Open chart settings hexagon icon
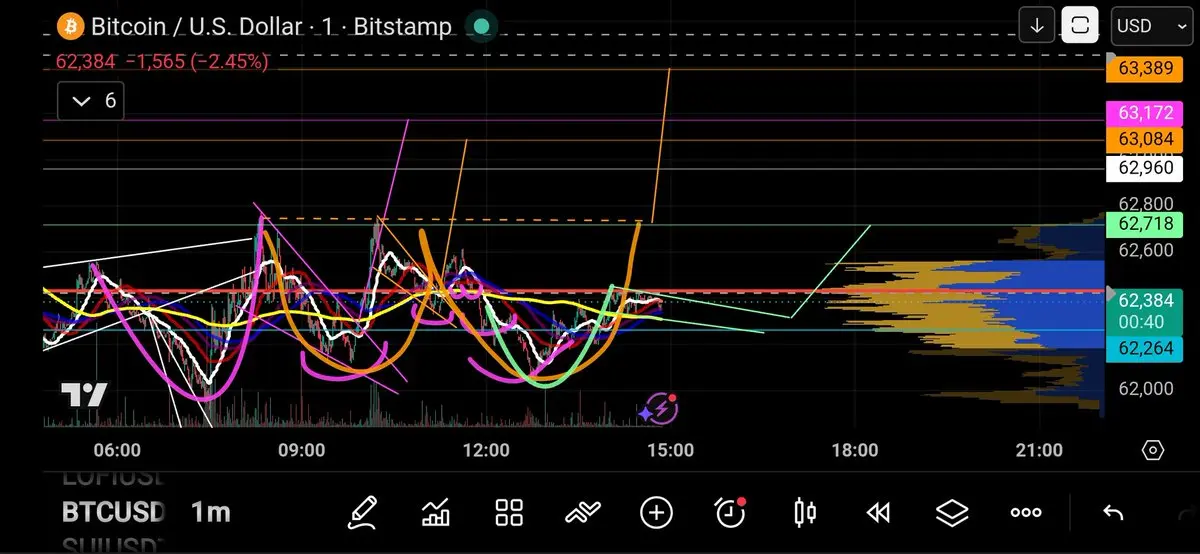Image resolution: width=1200 pixels, height=554 pixels. [1152, 451]
